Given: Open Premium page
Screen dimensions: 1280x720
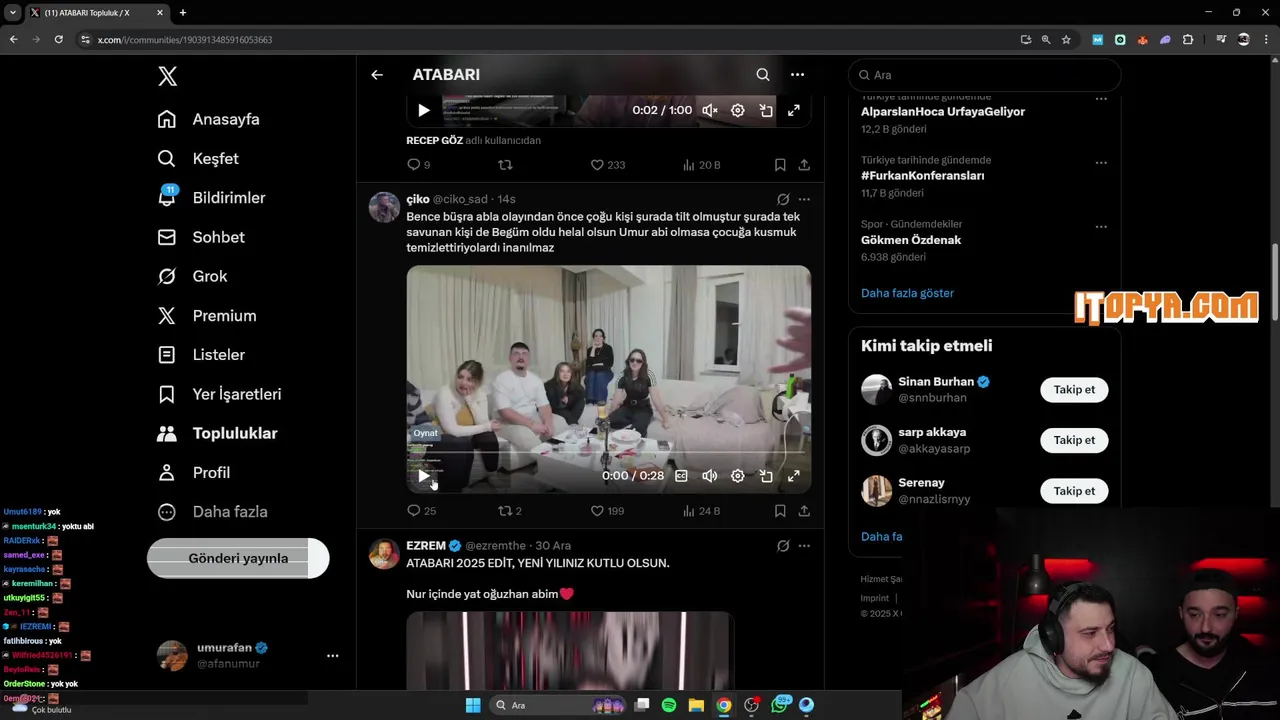Looking at the screenshot, I should 208,315.
